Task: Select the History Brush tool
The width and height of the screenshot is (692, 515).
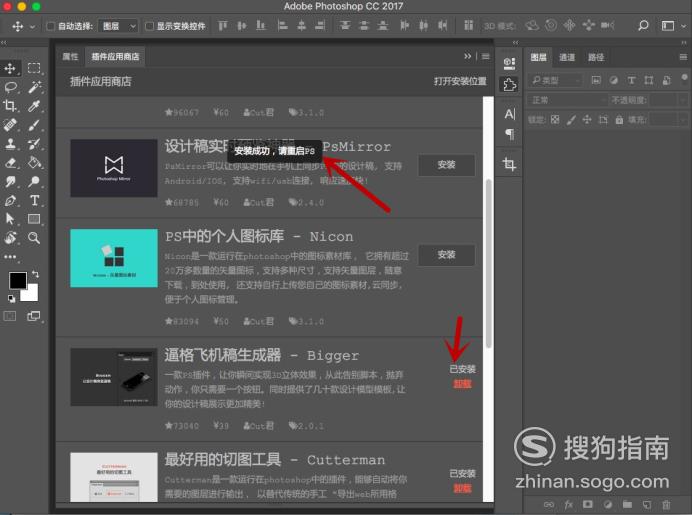Action: tap(34, 144)
